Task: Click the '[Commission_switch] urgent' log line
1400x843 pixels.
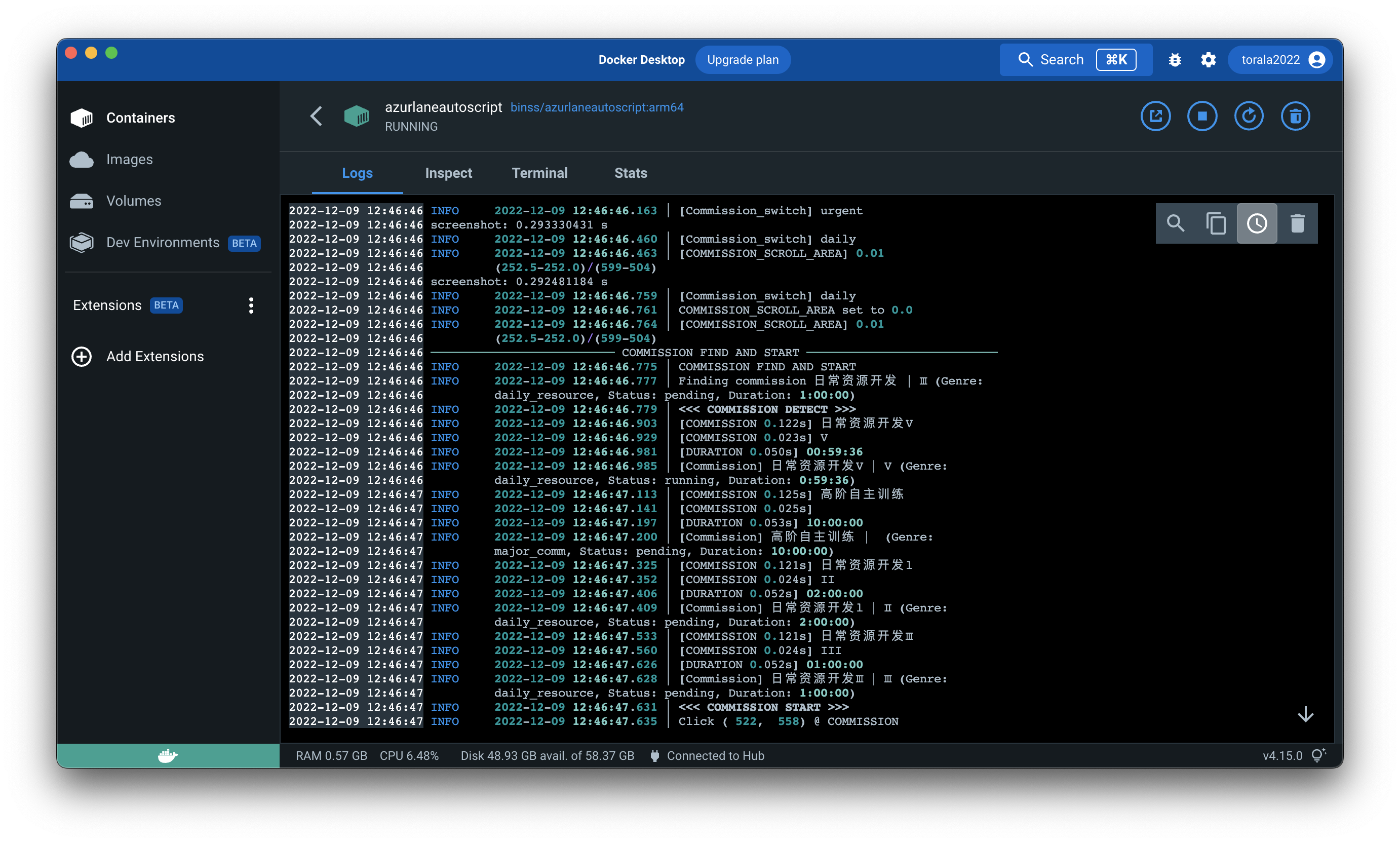Action: tap(771, 211)
